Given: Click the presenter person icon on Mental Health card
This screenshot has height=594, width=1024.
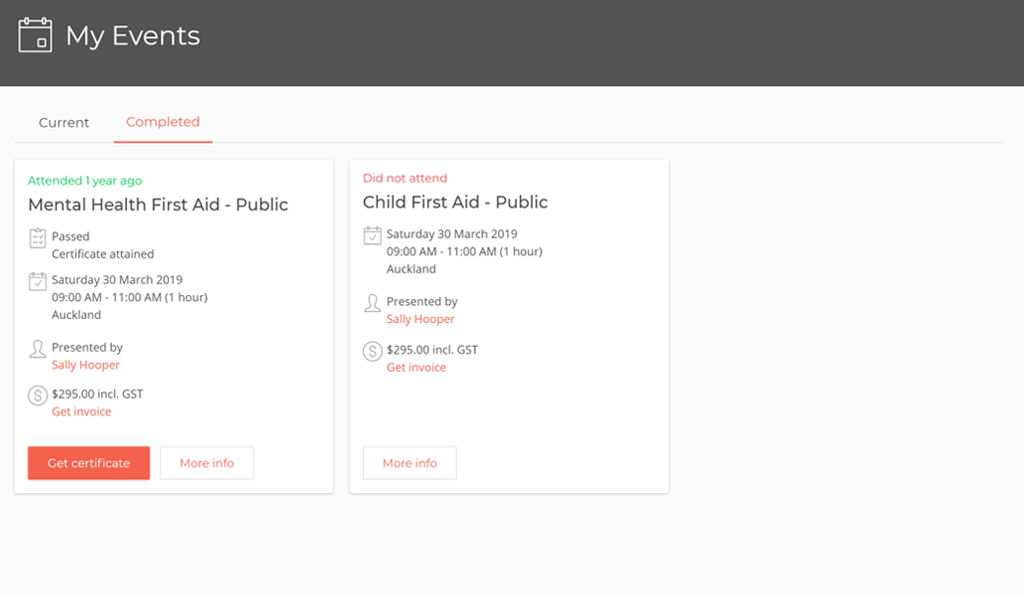Looking at the screenshot, I should pyautogui.click(x=37, y=349).
